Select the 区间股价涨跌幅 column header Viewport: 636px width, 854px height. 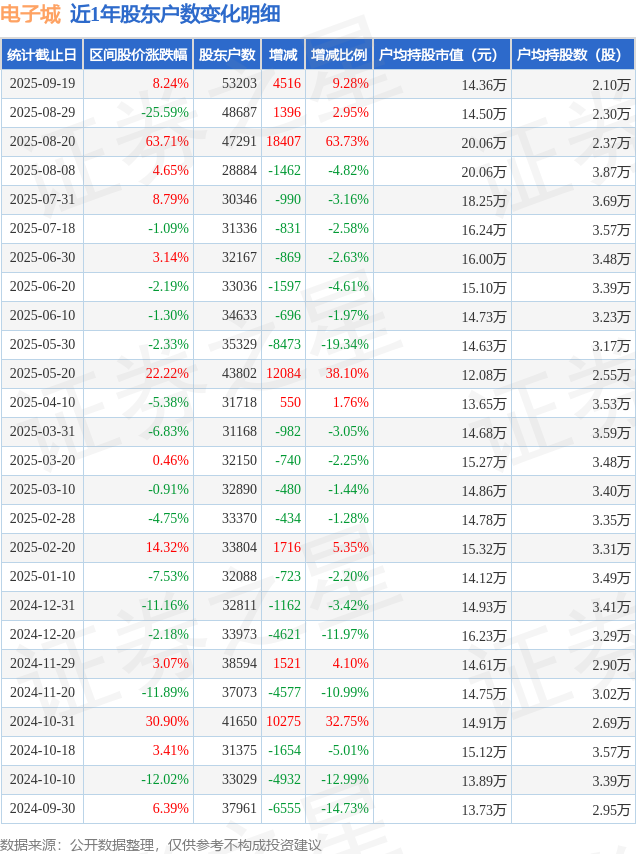pyautogui.click(x=137, y=55)
